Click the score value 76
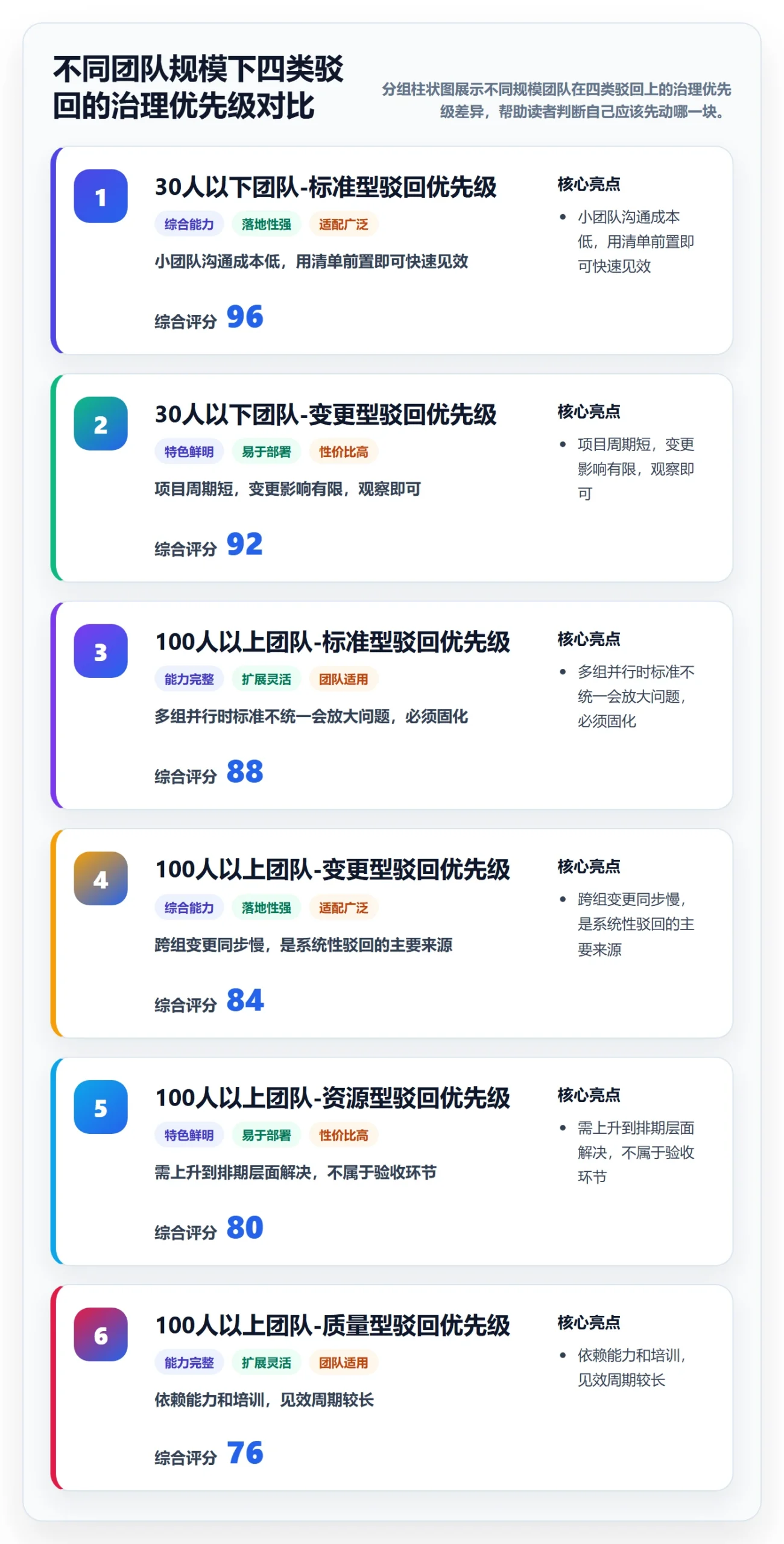Viewport: 784px width, 1544px height. click(245, 1453)
